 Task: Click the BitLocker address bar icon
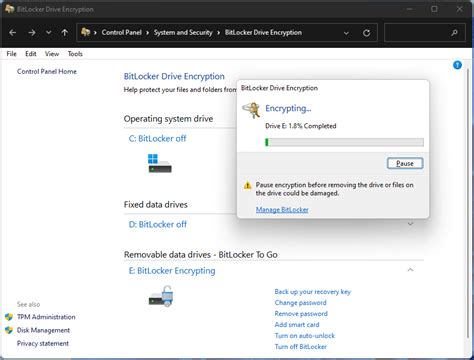click(x=86, y=32)
